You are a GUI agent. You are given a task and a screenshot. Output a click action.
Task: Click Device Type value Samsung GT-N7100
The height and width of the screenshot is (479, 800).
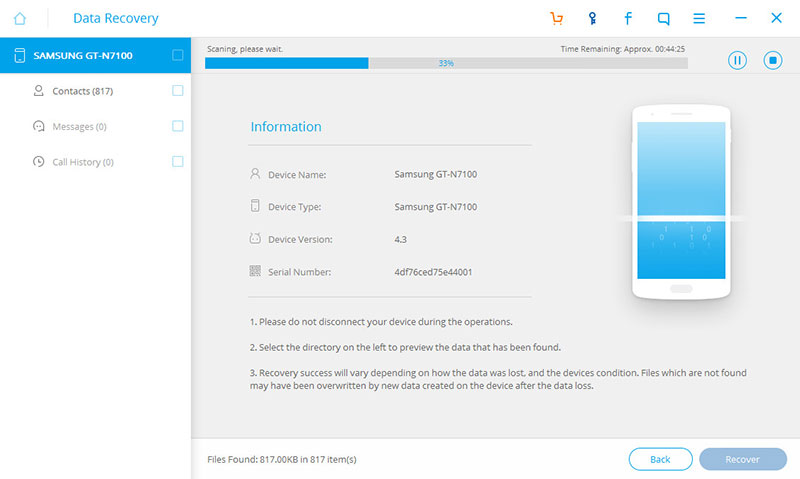(436, 207)
